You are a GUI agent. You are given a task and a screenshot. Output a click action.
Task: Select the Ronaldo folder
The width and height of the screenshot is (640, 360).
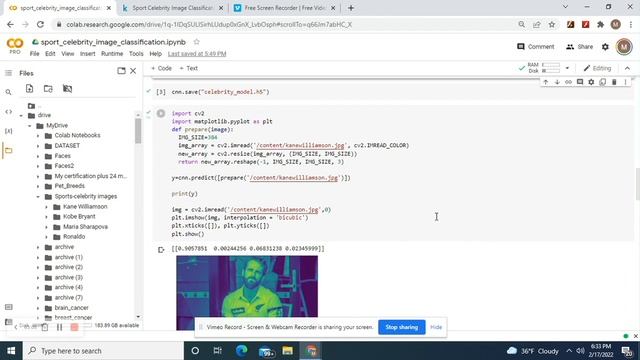[x=74, y=237]
